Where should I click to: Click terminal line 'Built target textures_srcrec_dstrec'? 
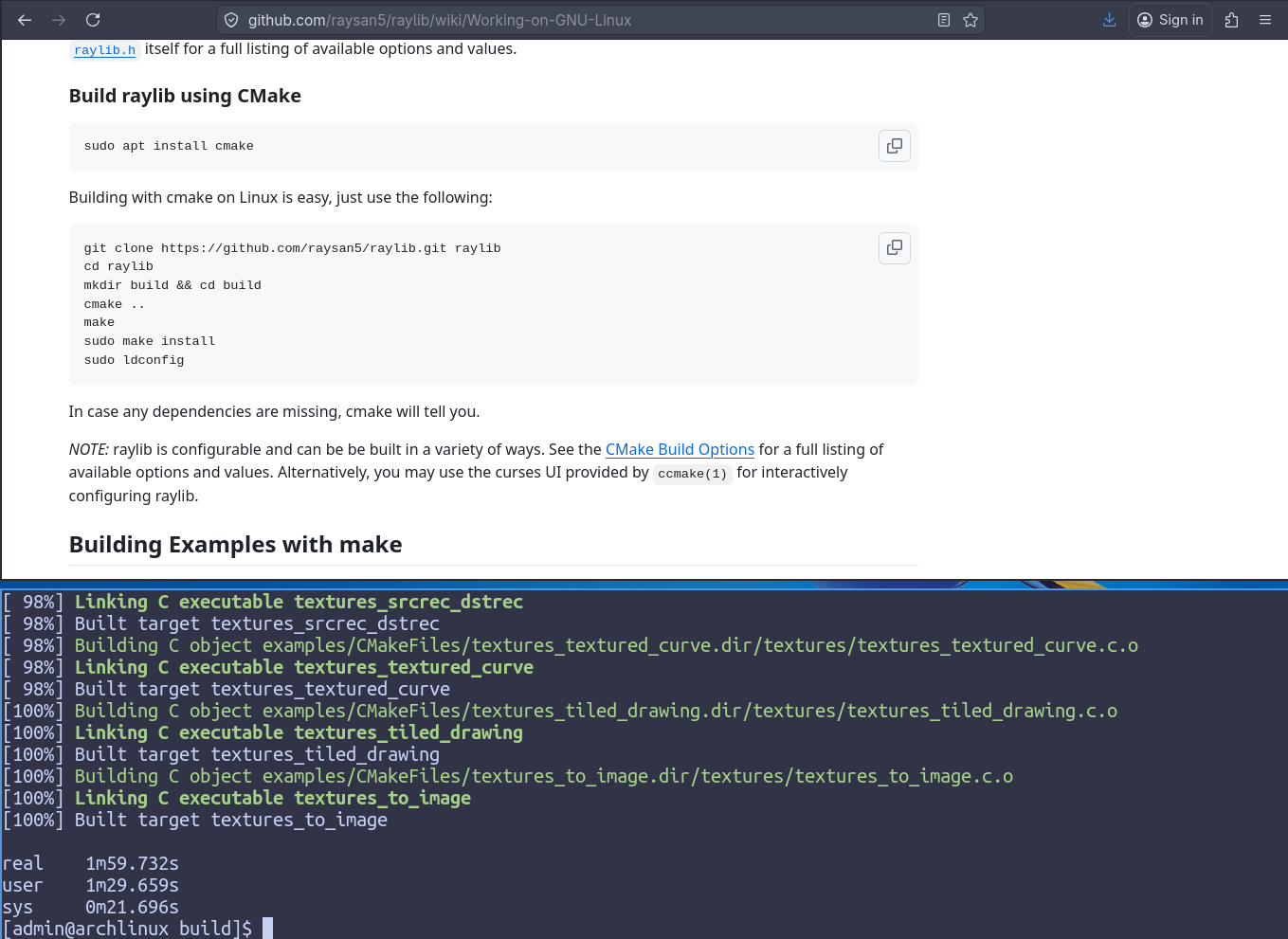[x=221, y=623]
